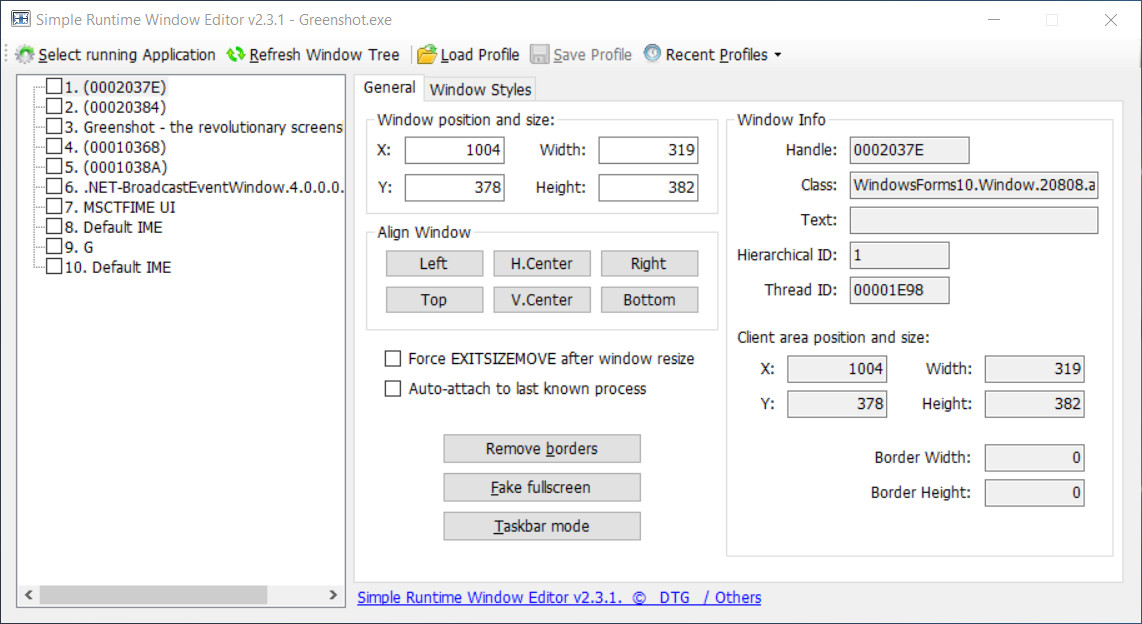Click the Save Profile floppy disk icon
This screenshot has width=1142, height=624.
tap(539, 54)
